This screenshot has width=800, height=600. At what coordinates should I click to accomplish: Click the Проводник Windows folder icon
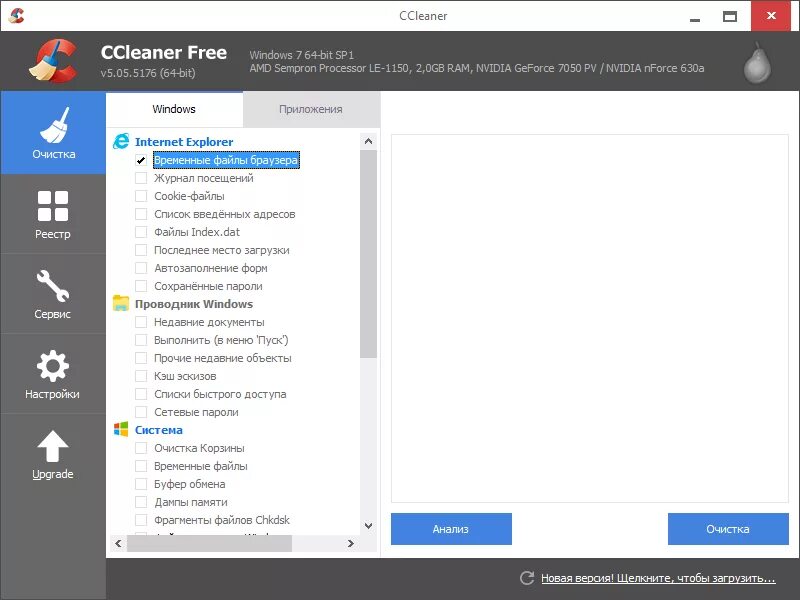[121, 303]
